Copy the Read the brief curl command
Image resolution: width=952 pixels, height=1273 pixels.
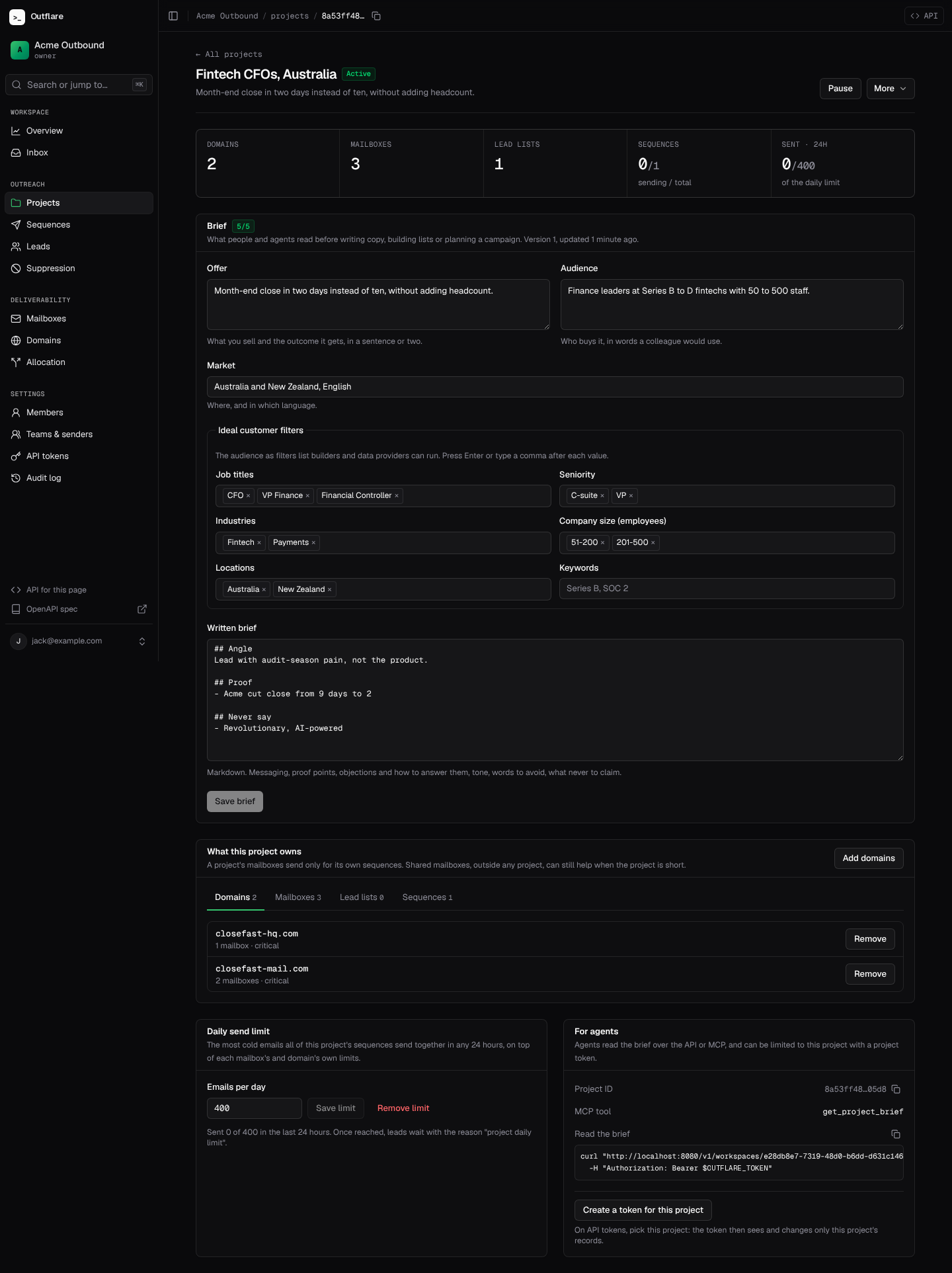coord(896,1134)
